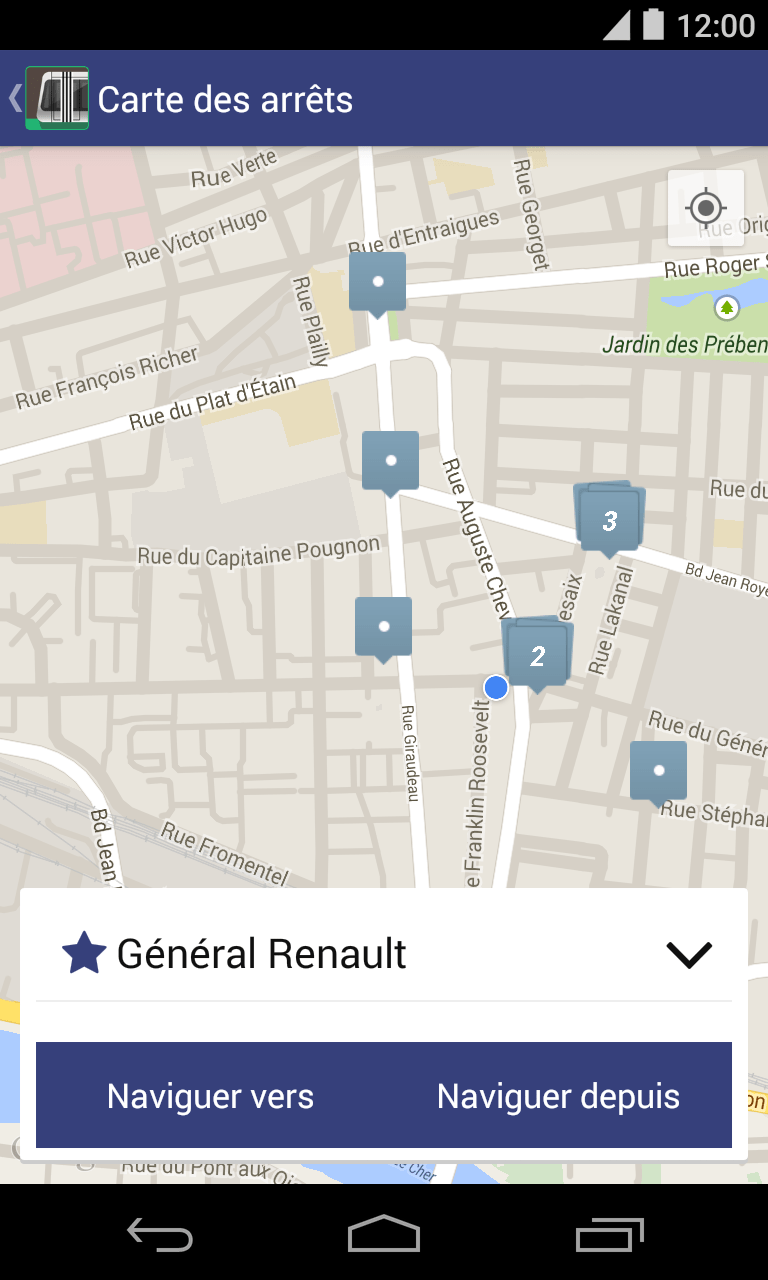Tap the tram app icon
The width and height of the screenshot is (768, 1280).
click(x=57, y=98)
